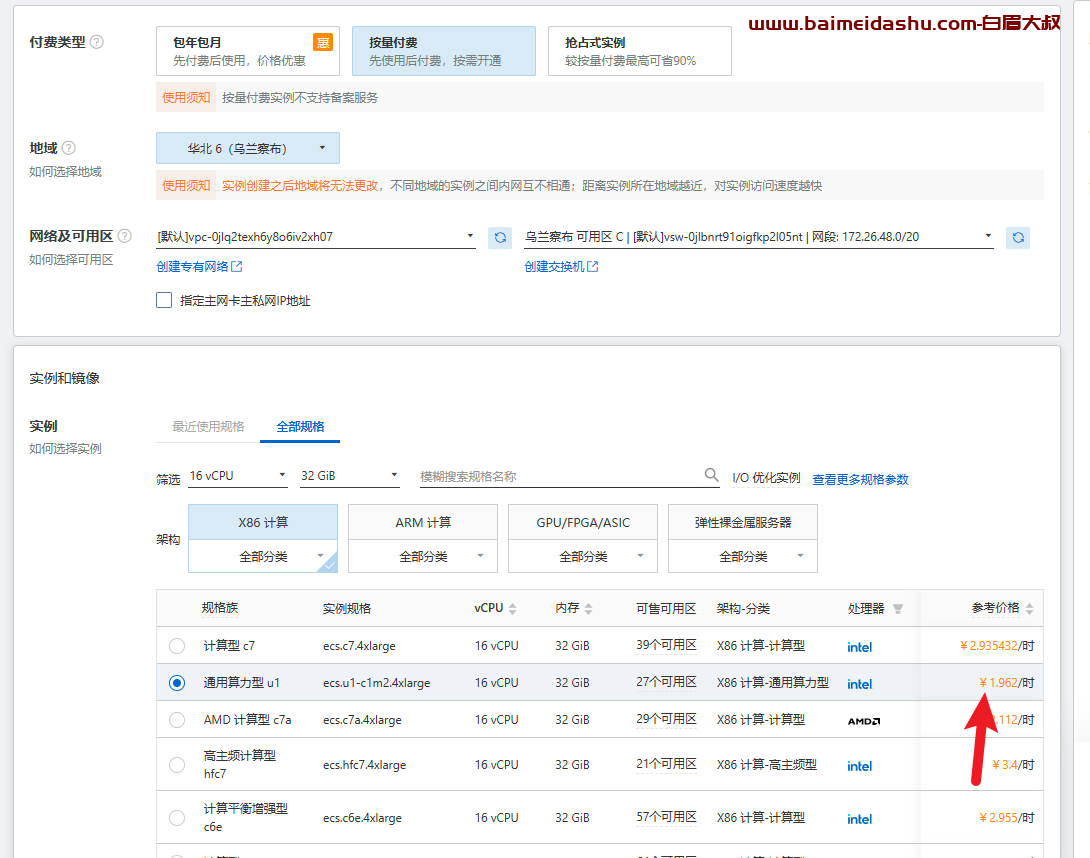Viewport: 1090px width, 858px height.
Task: Open the help icon beside 网络及可用区
Action: [x=124, y=236]
